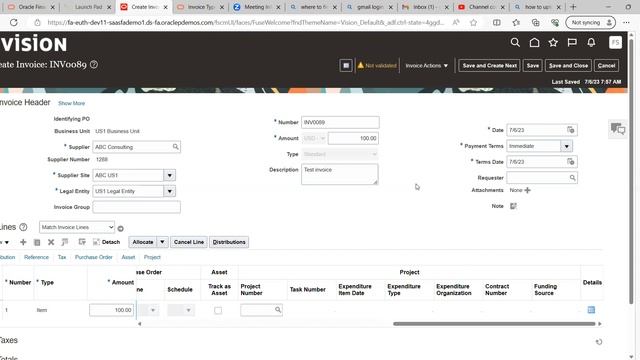The width and height of the screenshot is (640, 360).
Task: Switch to the Asset lines tab
Action: (x=128, y=257)
